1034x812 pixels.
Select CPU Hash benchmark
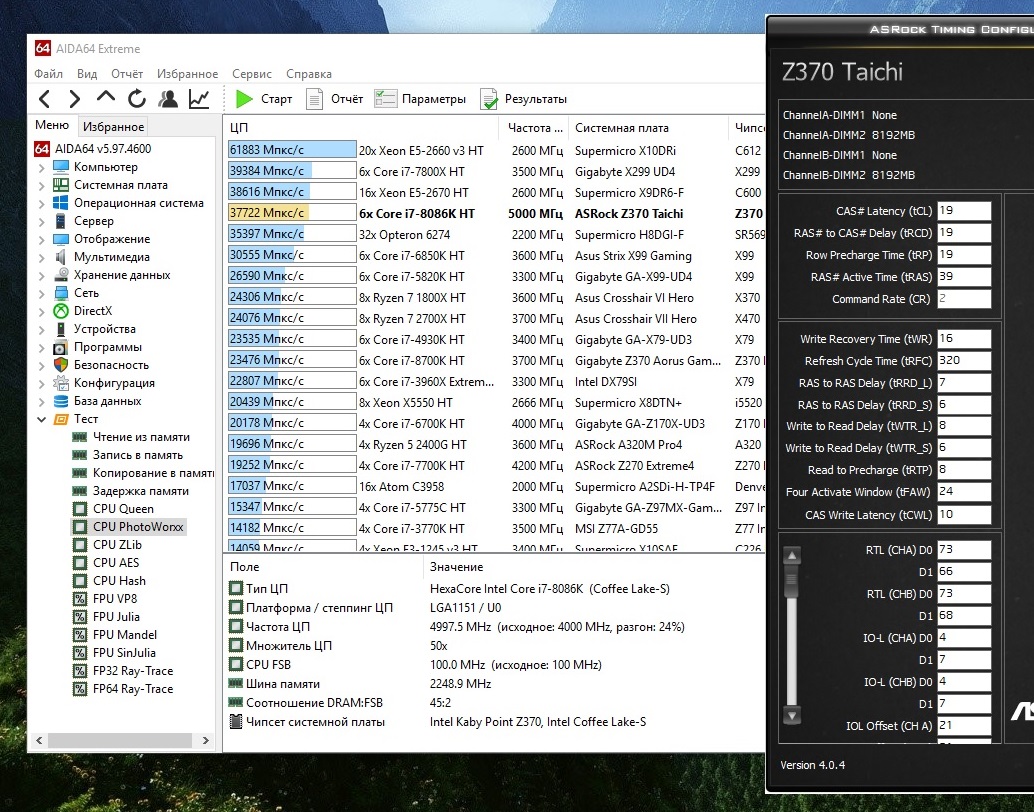119,580
